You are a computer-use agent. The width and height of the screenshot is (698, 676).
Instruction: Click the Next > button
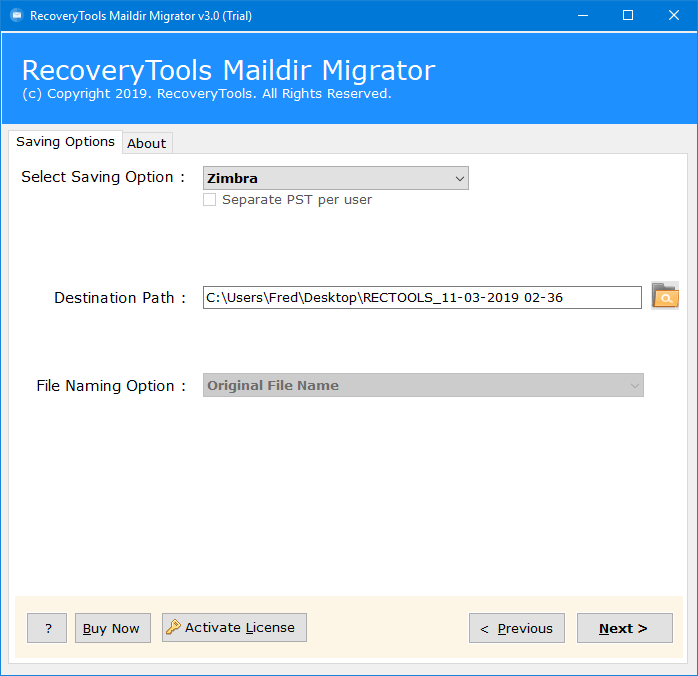click(625, 628)
